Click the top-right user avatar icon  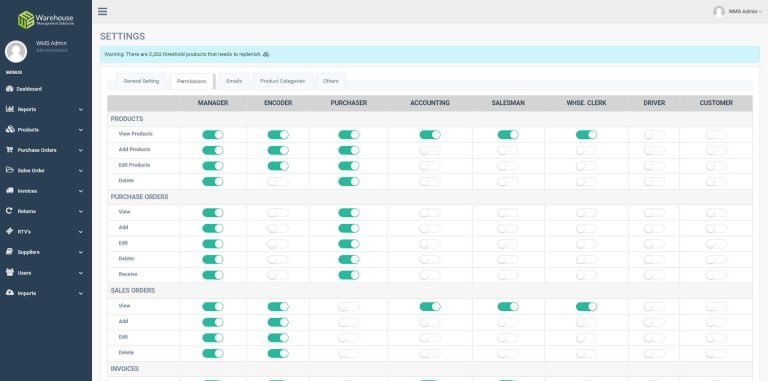pos(719,11)
